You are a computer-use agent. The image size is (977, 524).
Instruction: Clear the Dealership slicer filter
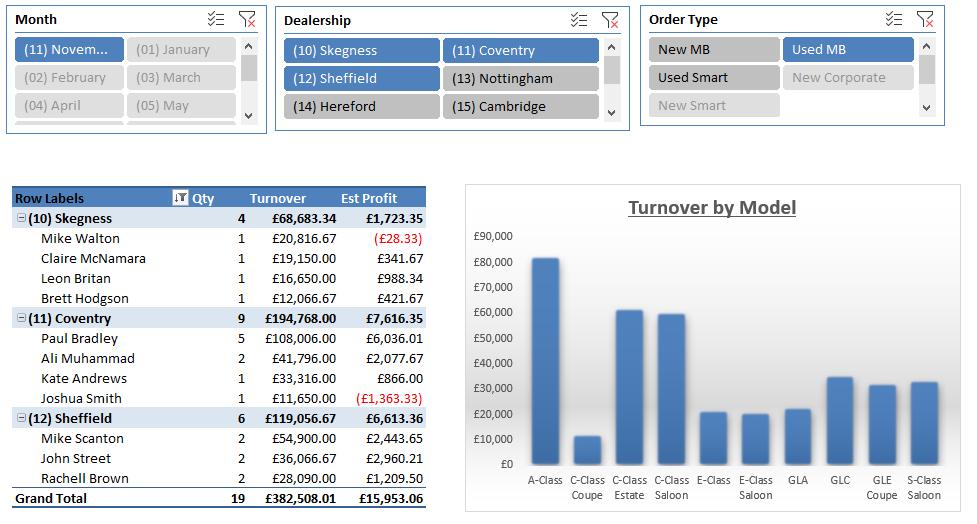coord(610,20)
